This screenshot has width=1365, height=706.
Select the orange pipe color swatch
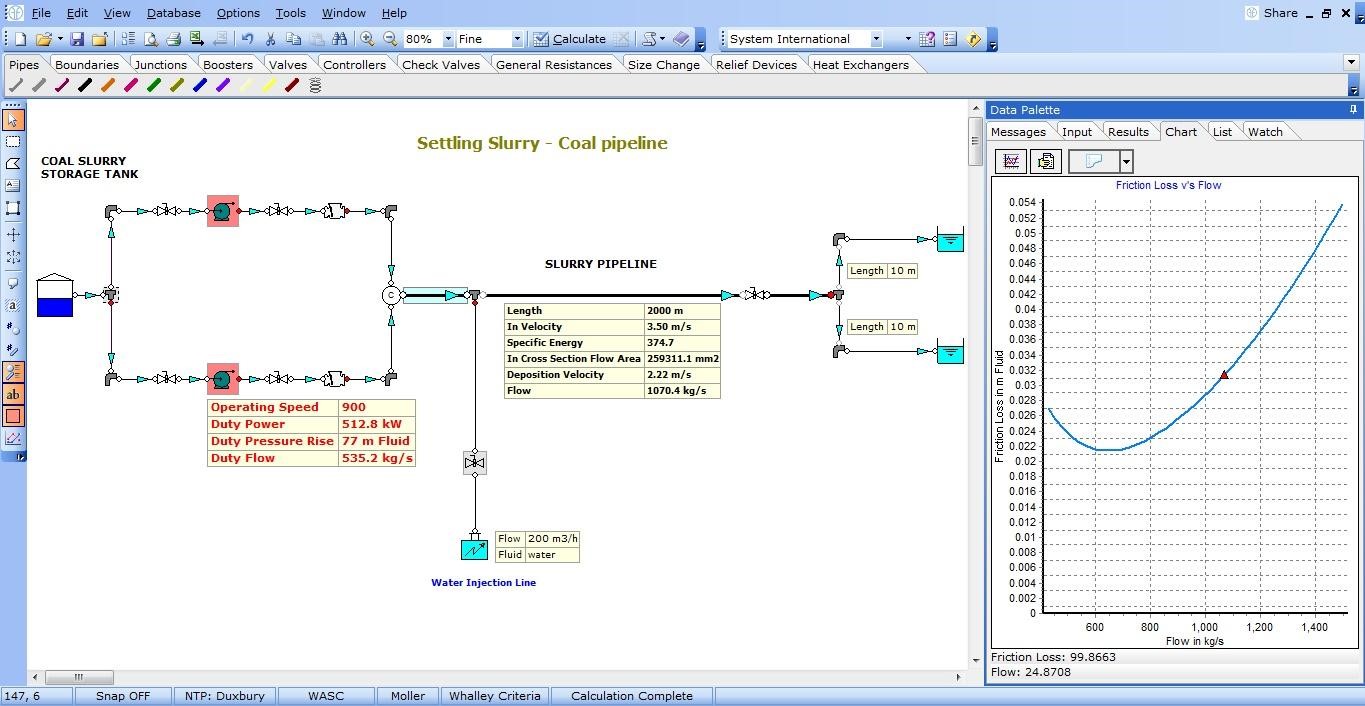click(108, 85)
